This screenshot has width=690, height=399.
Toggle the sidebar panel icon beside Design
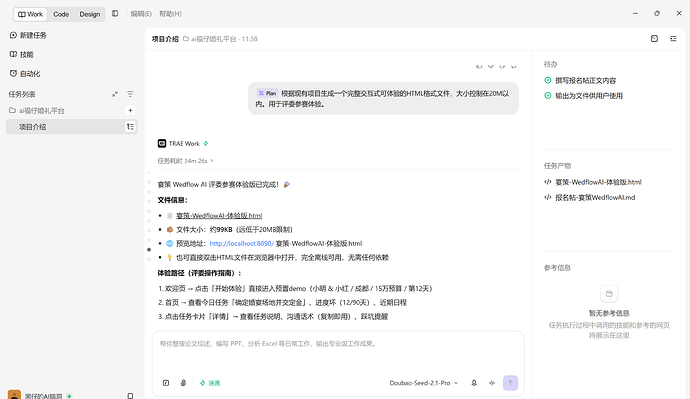[115, 14]
